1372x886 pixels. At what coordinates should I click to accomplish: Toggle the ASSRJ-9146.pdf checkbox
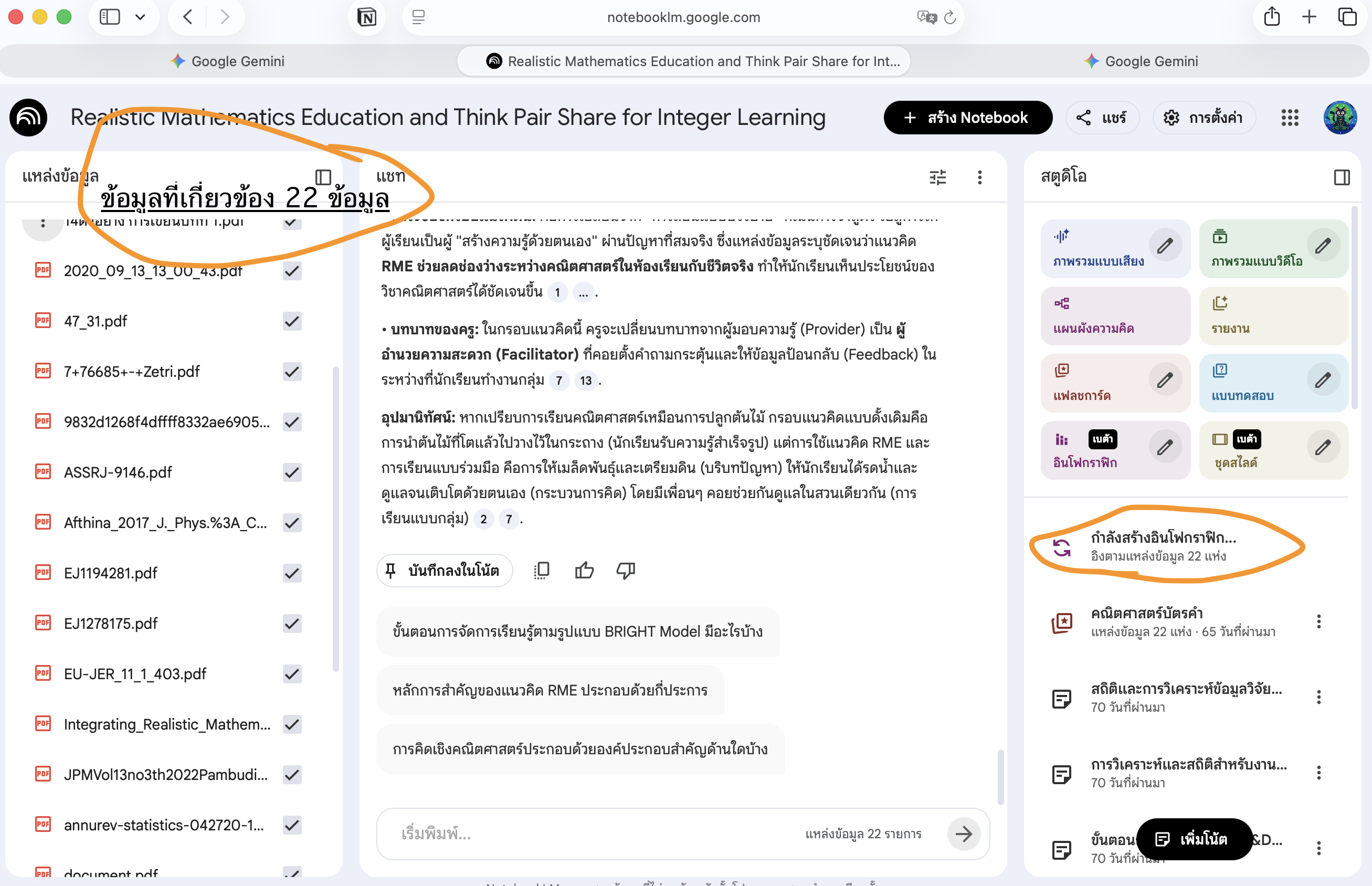292,472
